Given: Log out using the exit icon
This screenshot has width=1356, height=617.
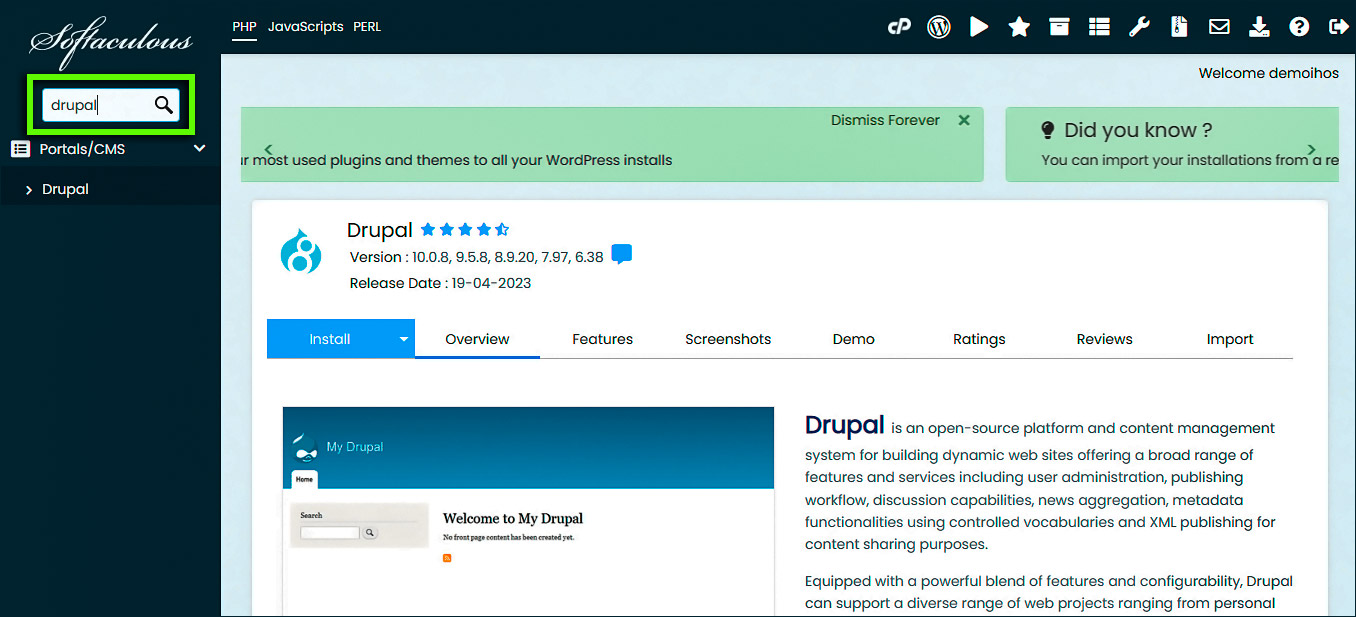Looking at the screenshot, I should click(x=1339, y=27).
